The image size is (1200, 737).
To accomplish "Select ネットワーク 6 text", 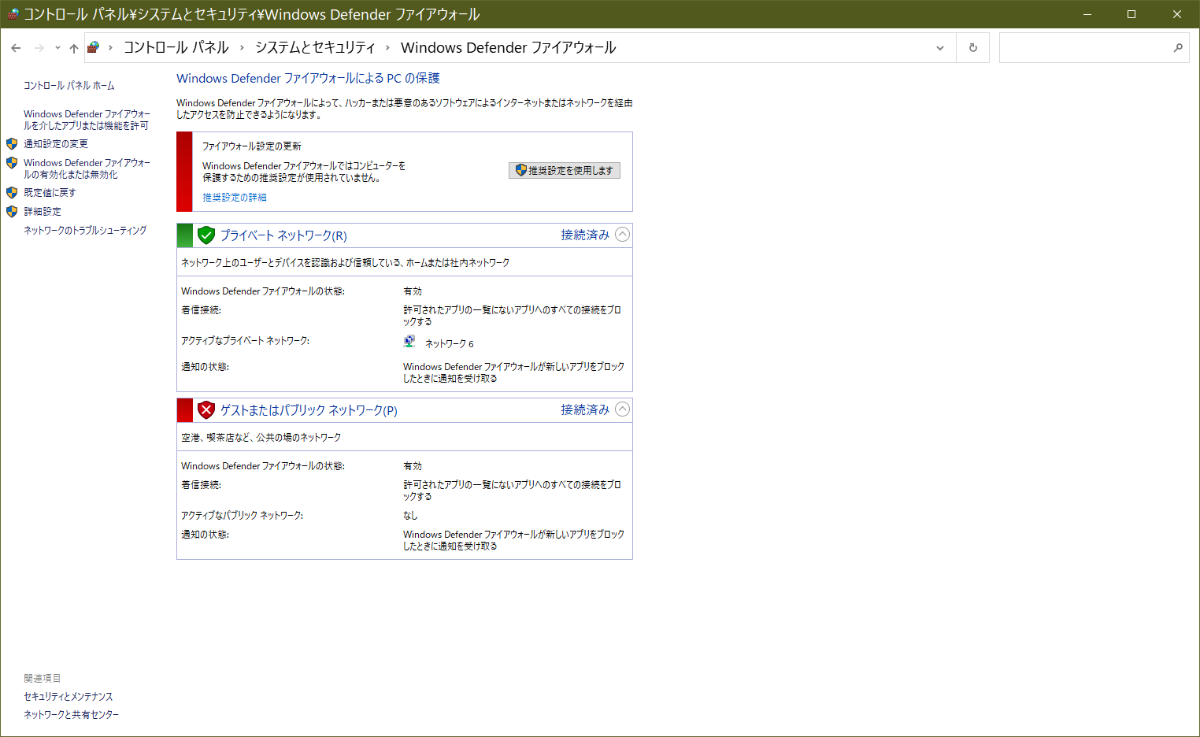I will tap(449, 344).
